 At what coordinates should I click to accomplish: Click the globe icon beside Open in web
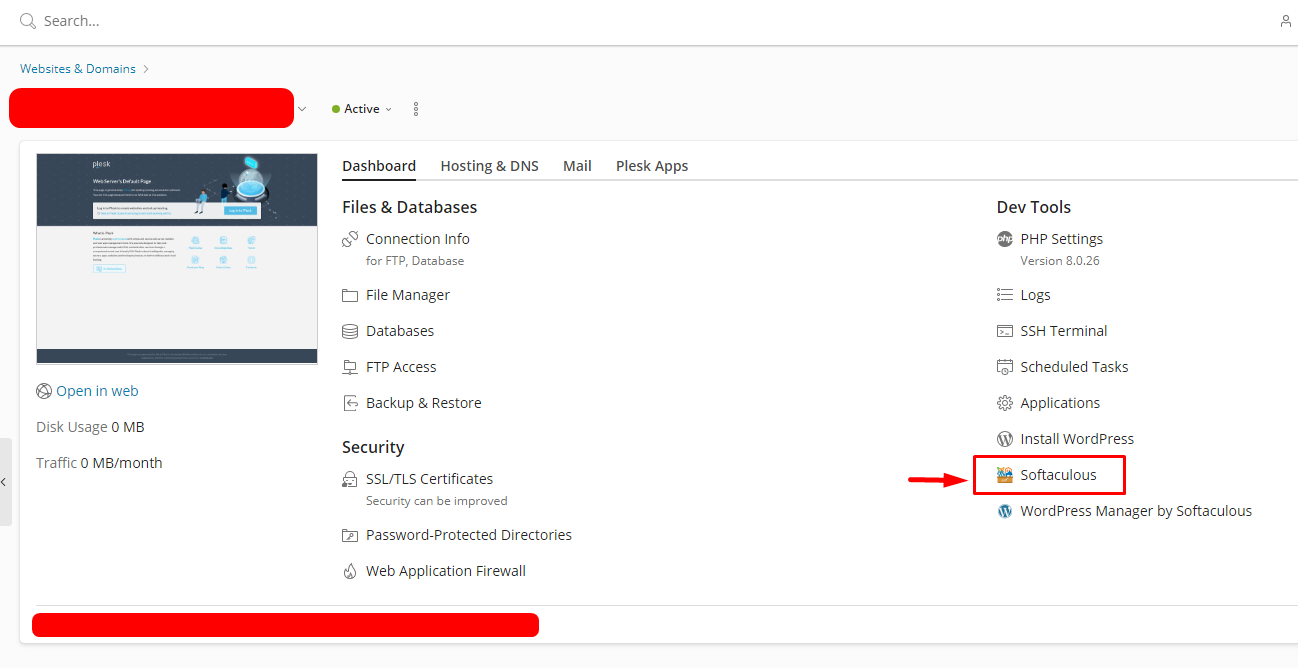[44, 391]
